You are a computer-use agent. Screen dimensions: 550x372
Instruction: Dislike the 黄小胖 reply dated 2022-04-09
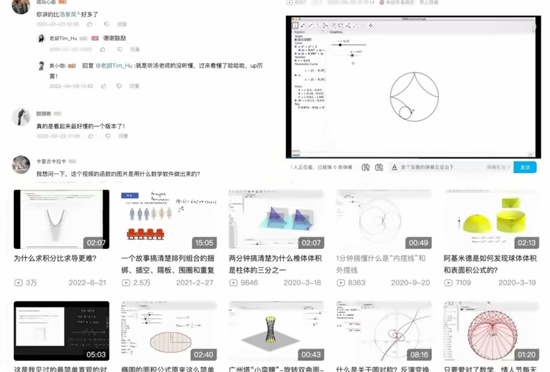[119, 86]
